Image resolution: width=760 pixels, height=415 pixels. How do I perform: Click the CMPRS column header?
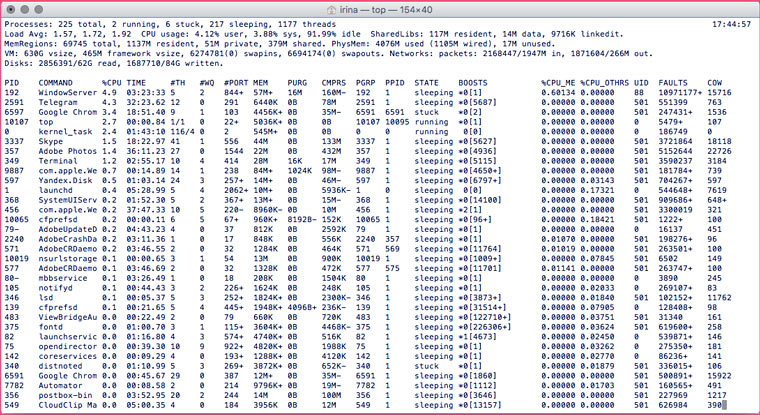333,83
